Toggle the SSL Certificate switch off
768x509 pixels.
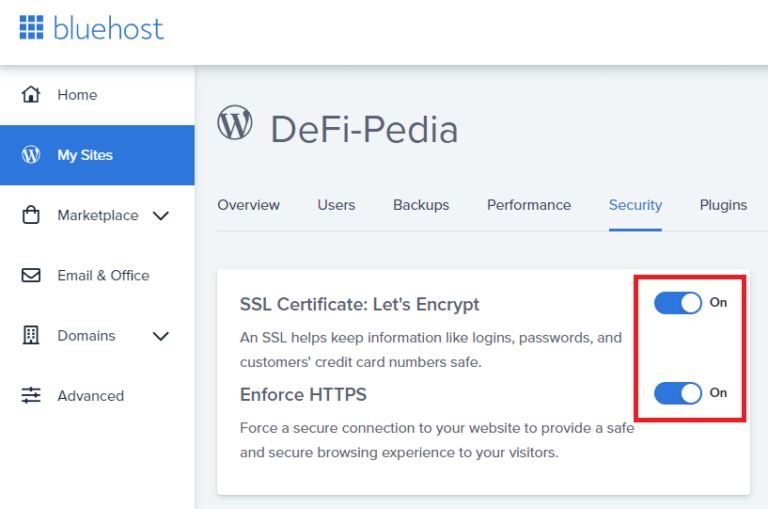pyautogui.click(x=678, y=303)
